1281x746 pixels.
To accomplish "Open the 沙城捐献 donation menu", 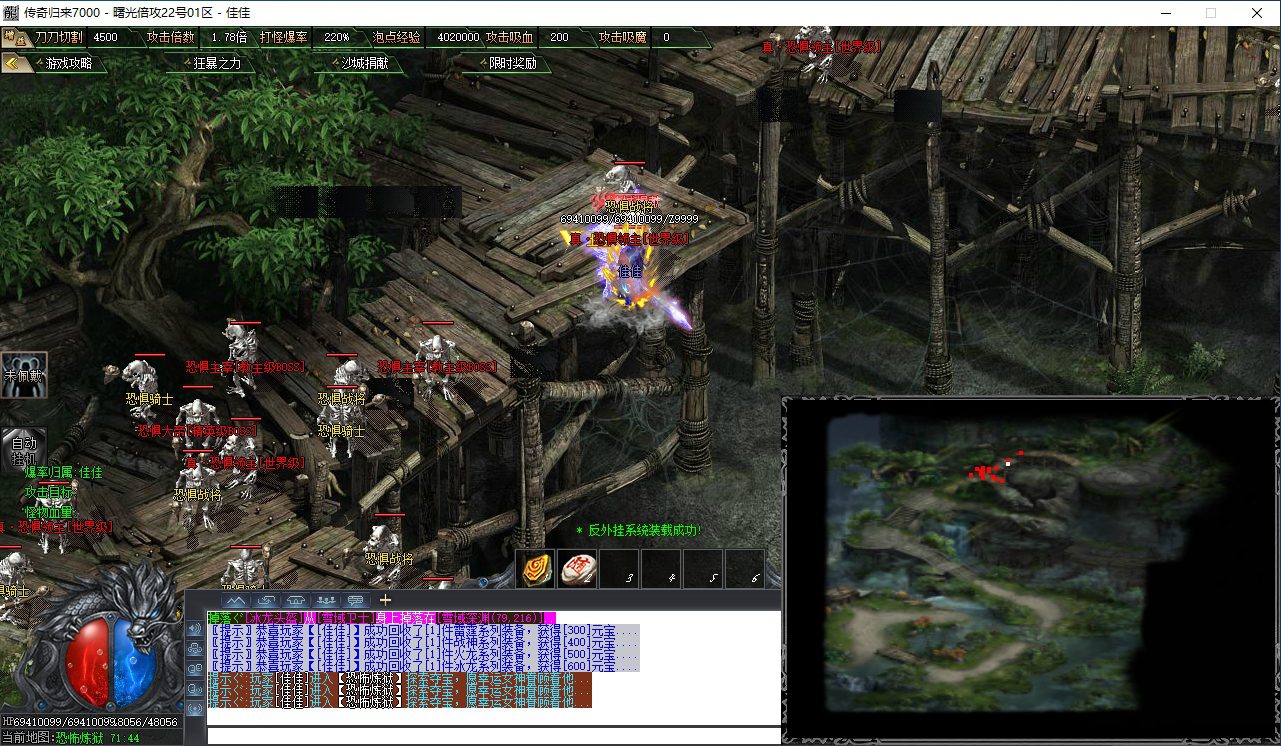I will coord(364,63).
